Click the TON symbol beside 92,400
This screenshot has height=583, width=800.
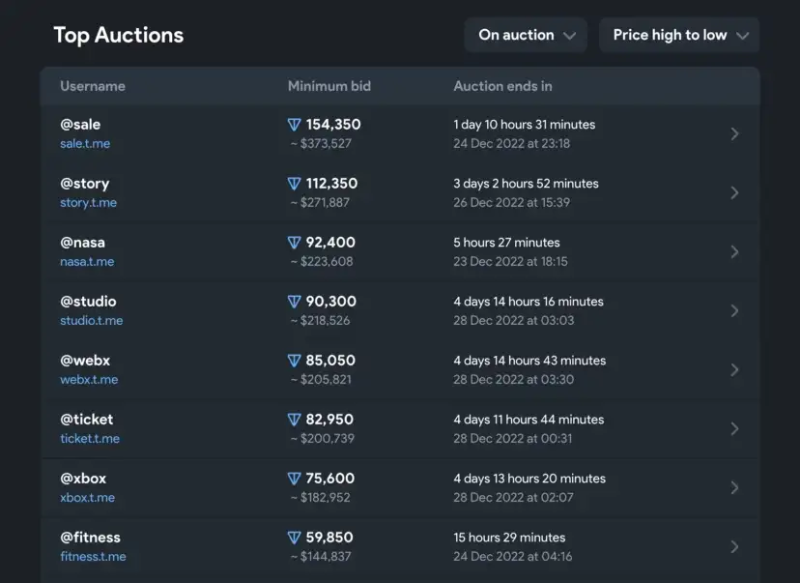click(x=294, y=243)
